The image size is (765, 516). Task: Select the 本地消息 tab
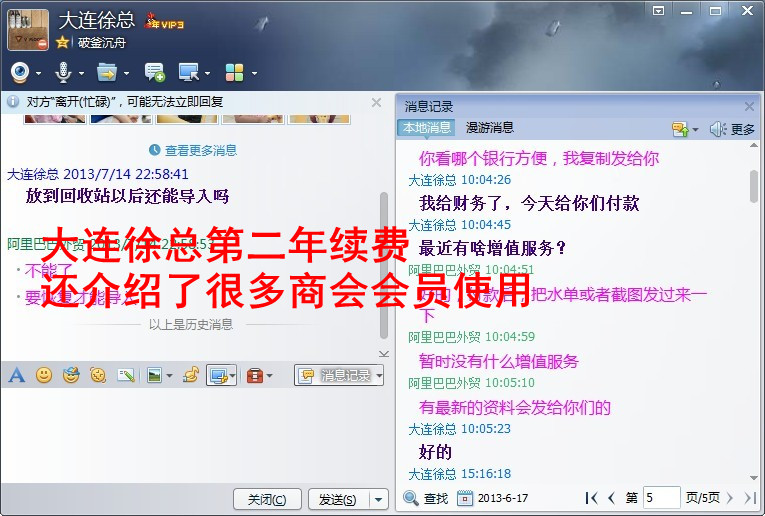pos(426,128)
